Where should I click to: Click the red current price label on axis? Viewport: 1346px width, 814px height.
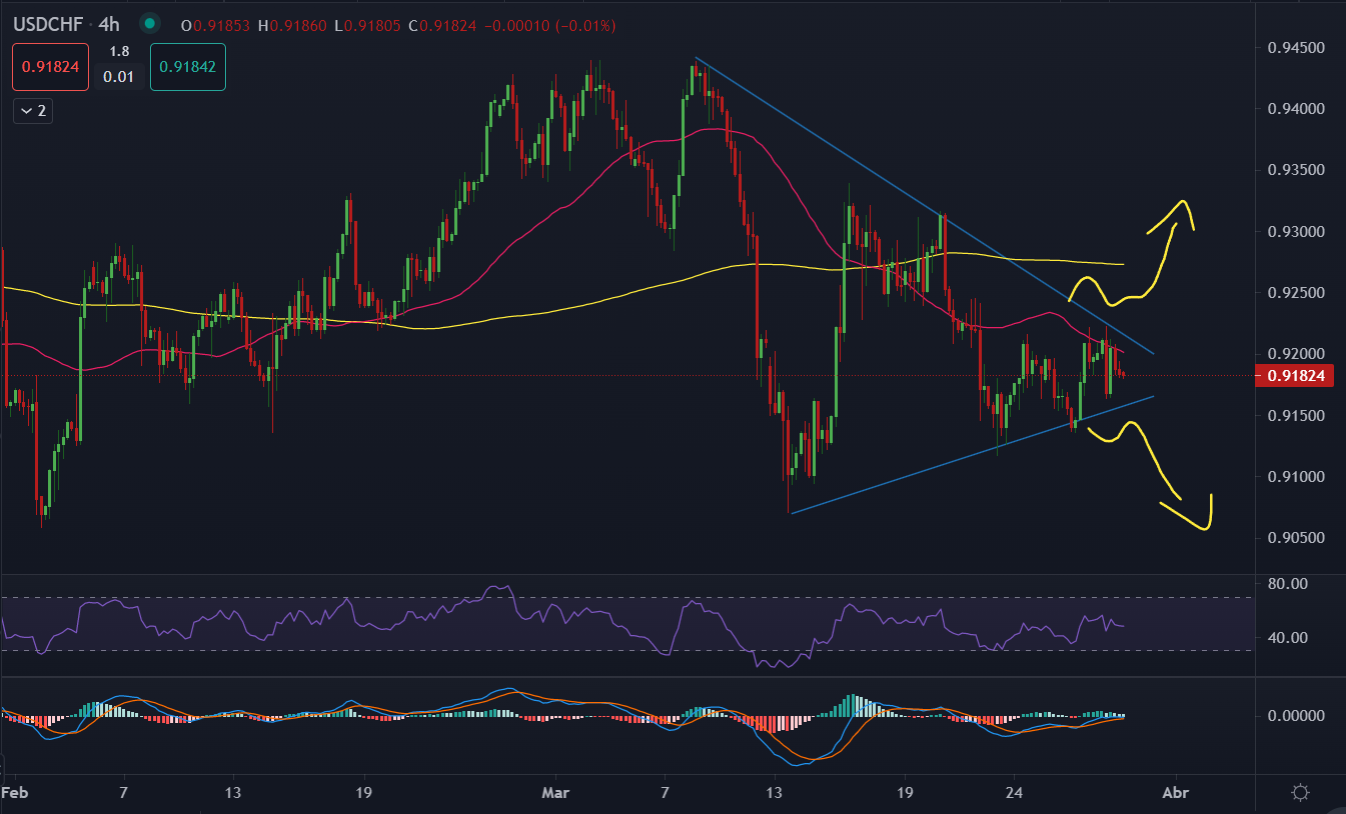pyautogui.click(x=1295, y=376)
